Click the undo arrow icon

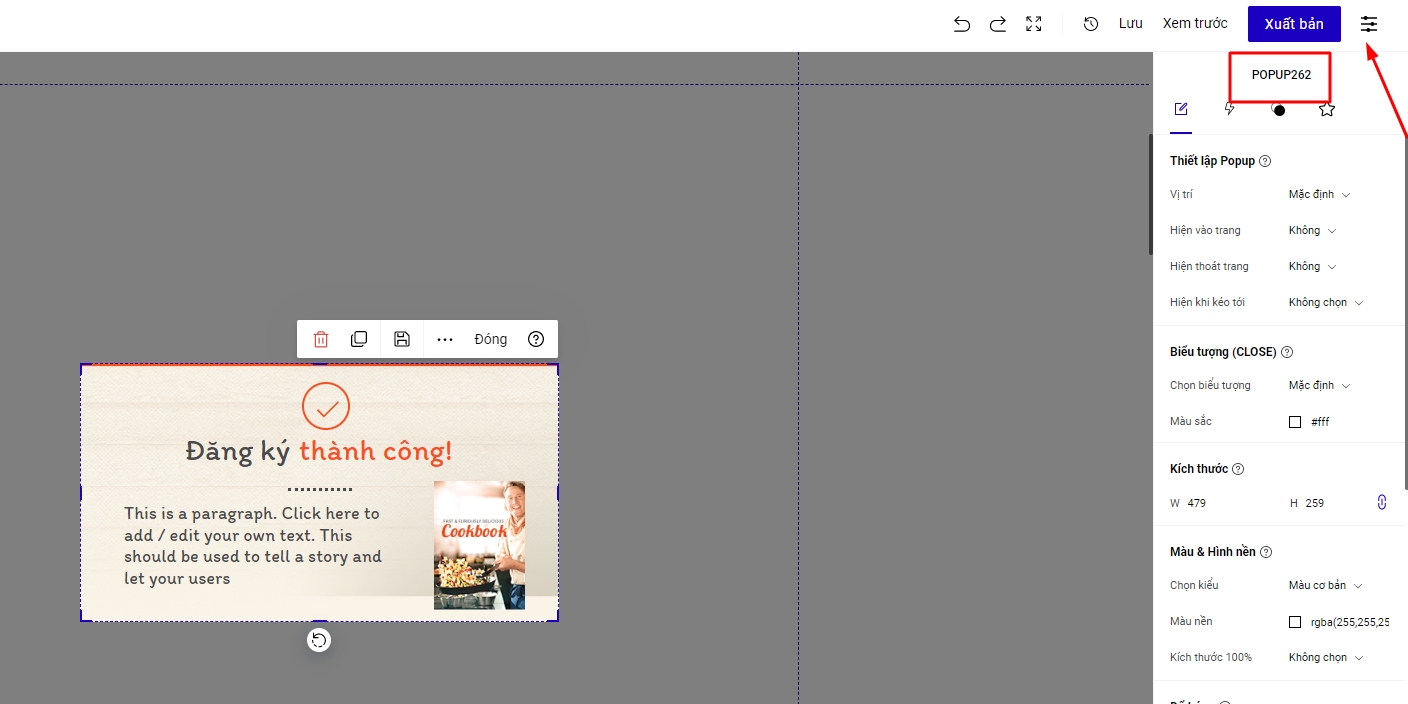[962, 24]
